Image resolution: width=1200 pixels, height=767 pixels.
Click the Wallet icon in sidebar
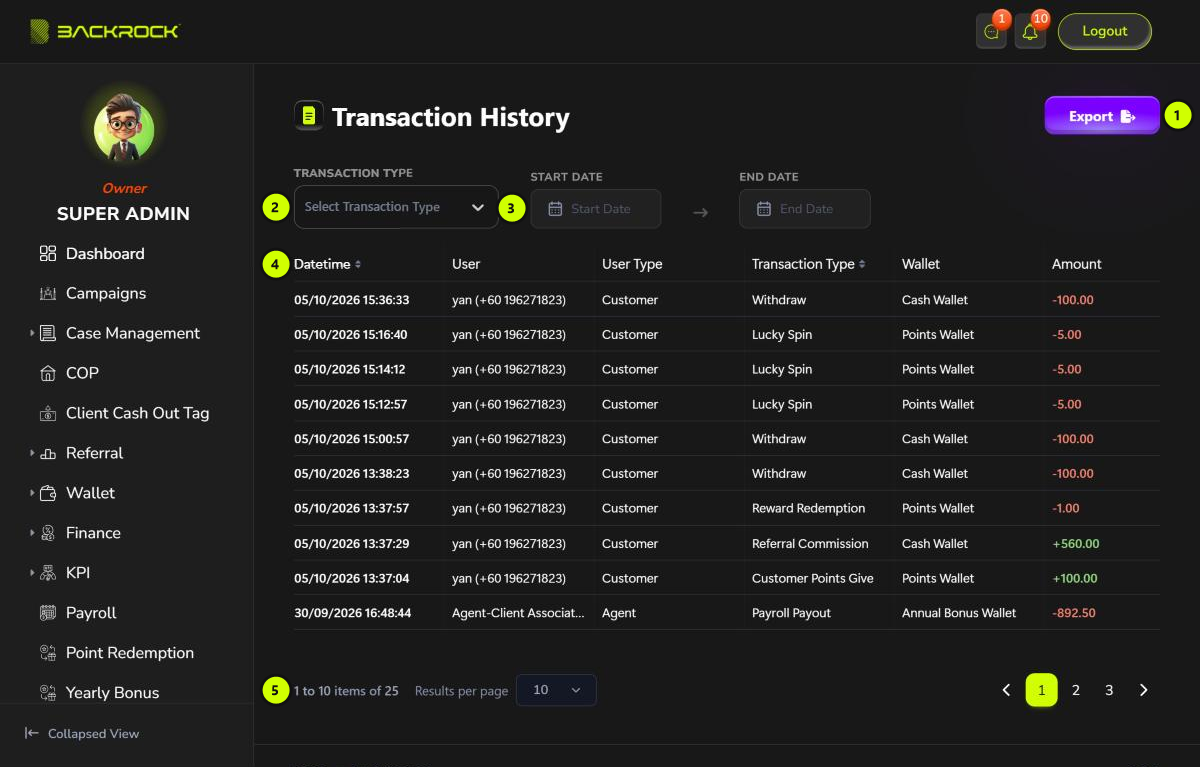[48, 494]
